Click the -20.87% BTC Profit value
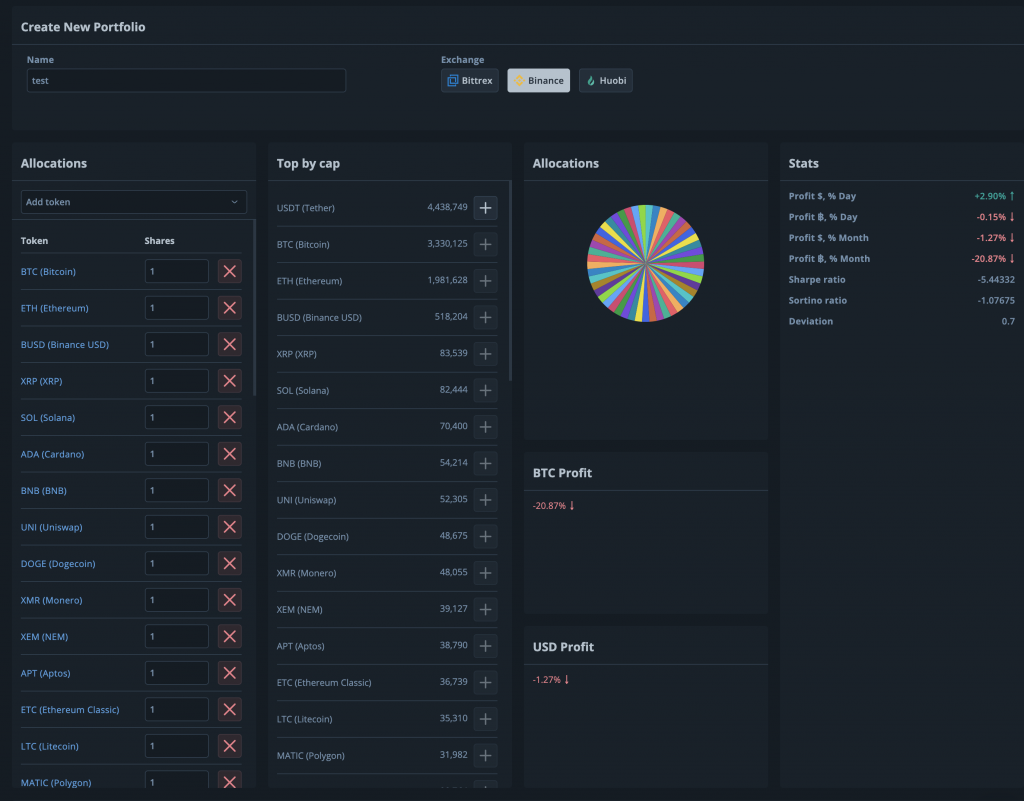Image resolution: width=1024 pixels, height=801 pixels. [549, 506]
